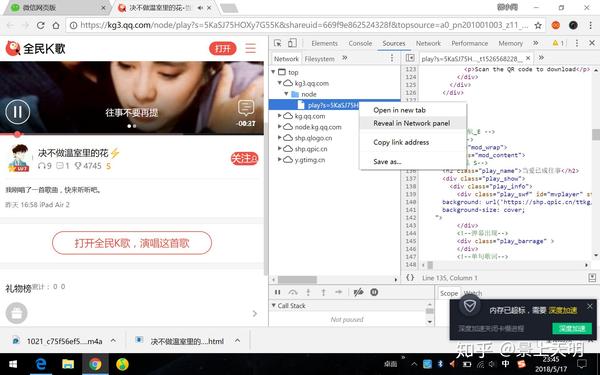Expand the shp.qlogo.cn domain

coord(280,138)
